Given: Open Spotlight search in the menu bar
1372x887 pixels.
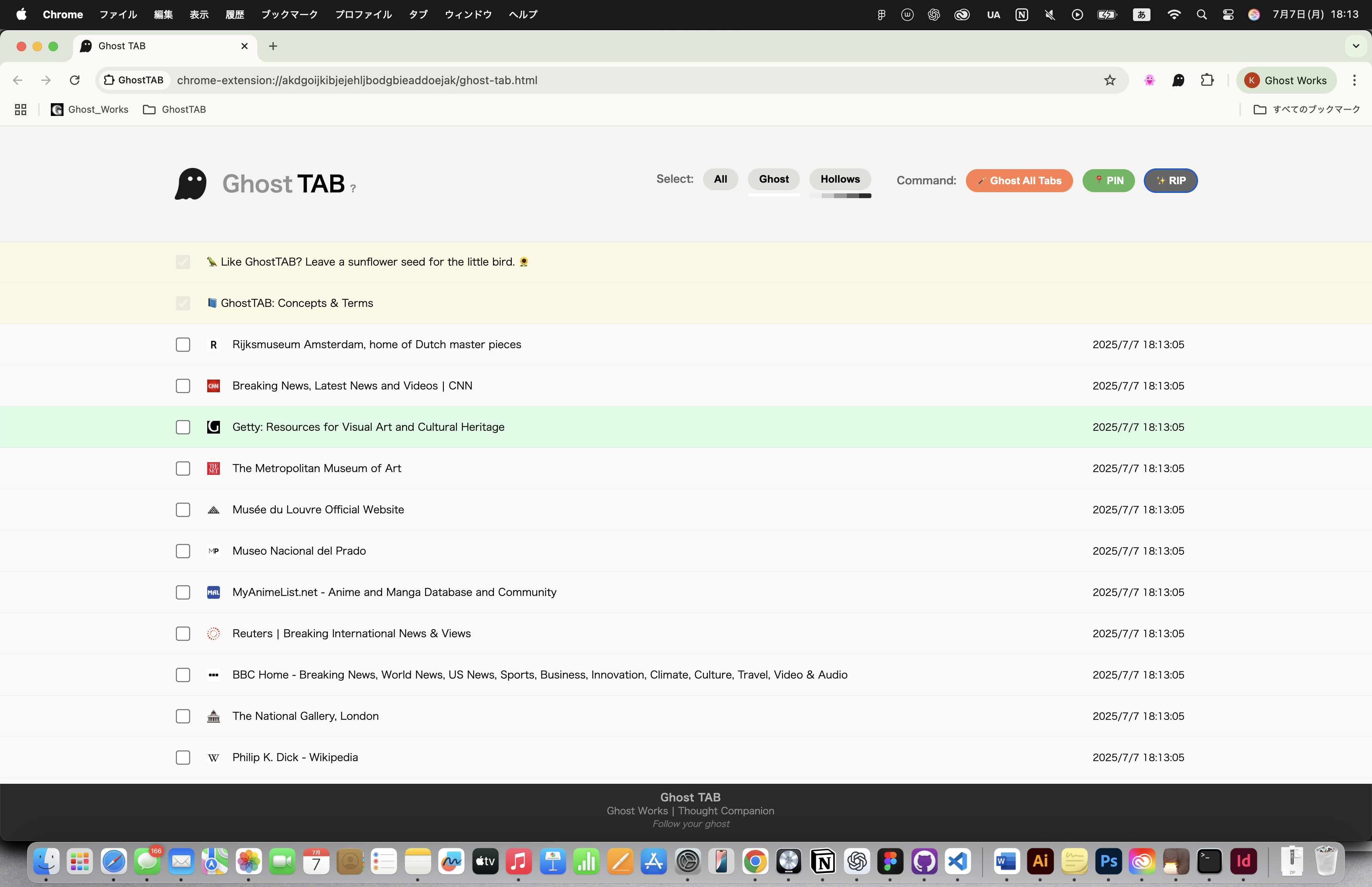Looking at the screenshot, I should point(1202,14).
